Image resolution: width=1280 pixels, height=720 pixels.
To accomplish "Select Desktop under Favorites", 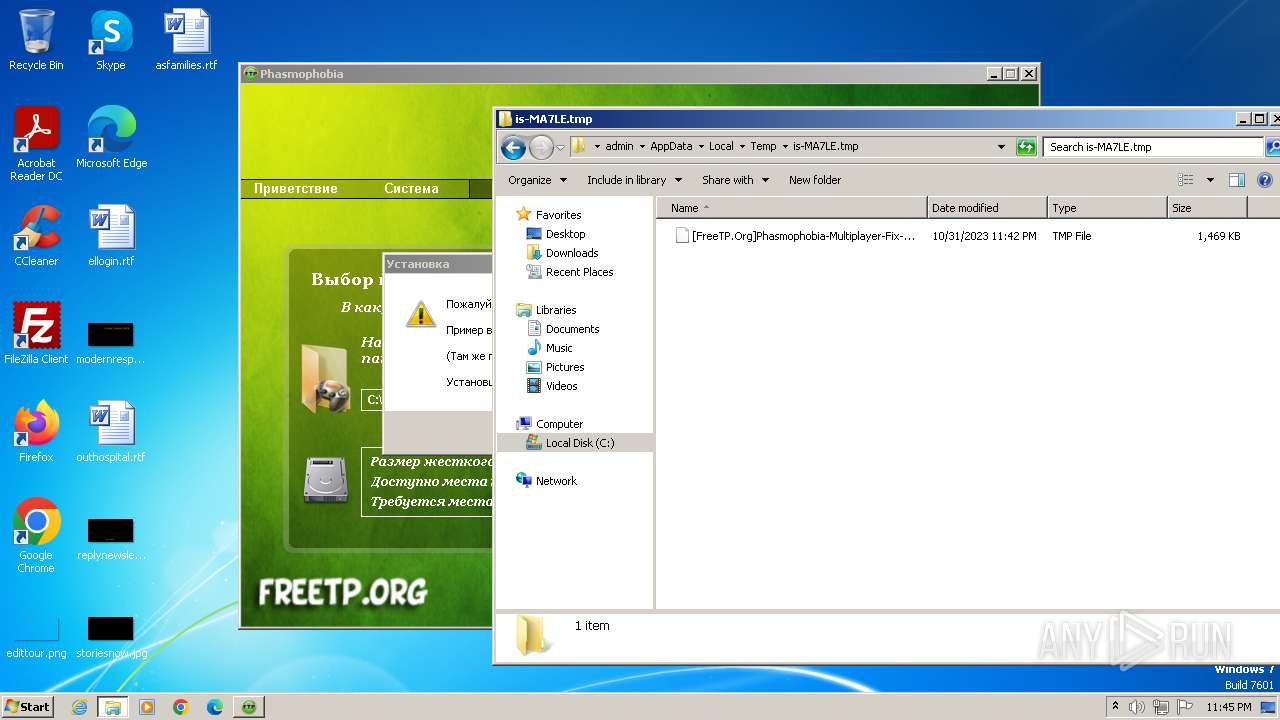I will pyautogui.click(x=565, y=234).
